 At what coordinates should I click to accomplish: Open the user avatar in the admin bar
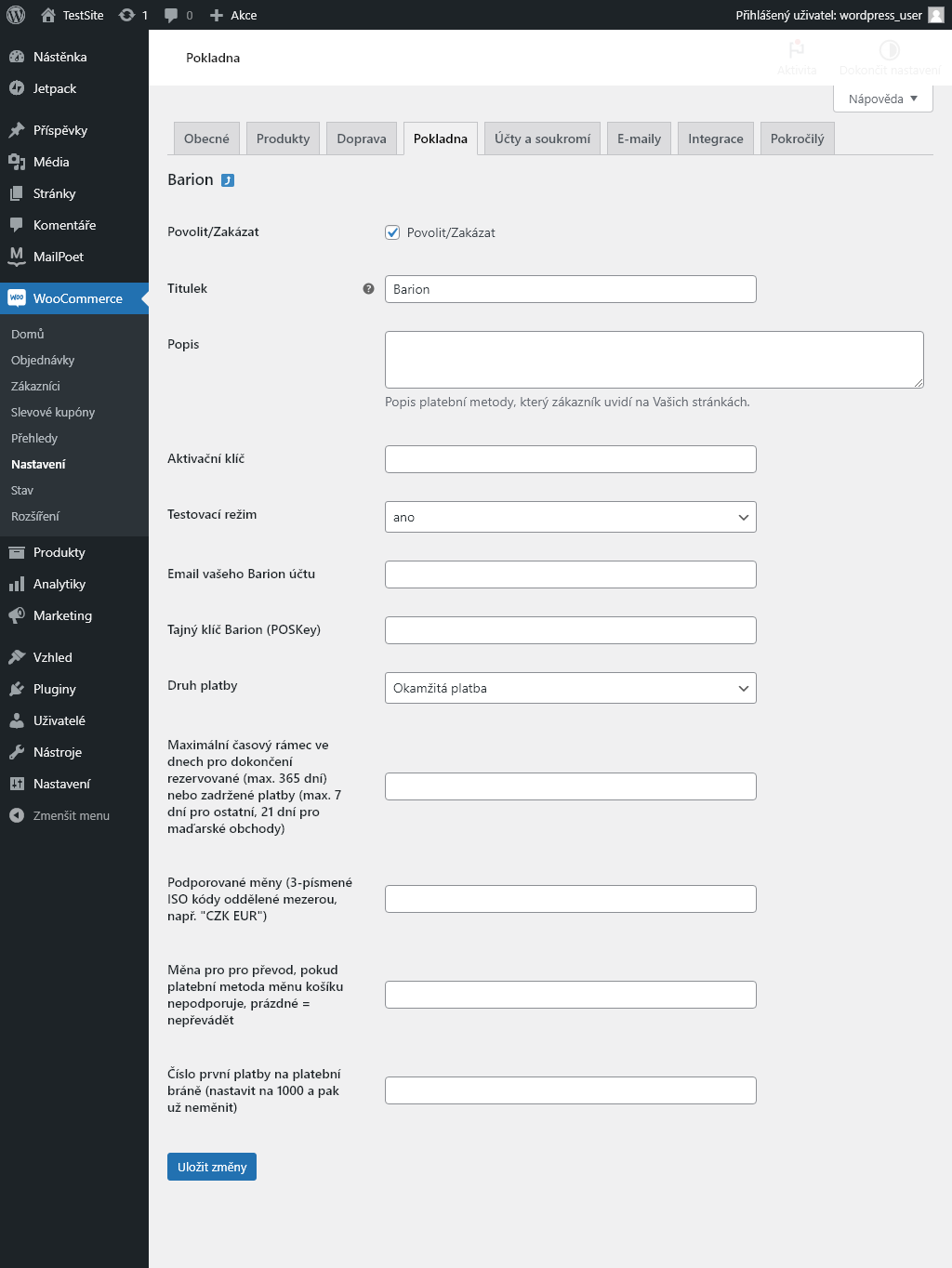pos(936,15)
